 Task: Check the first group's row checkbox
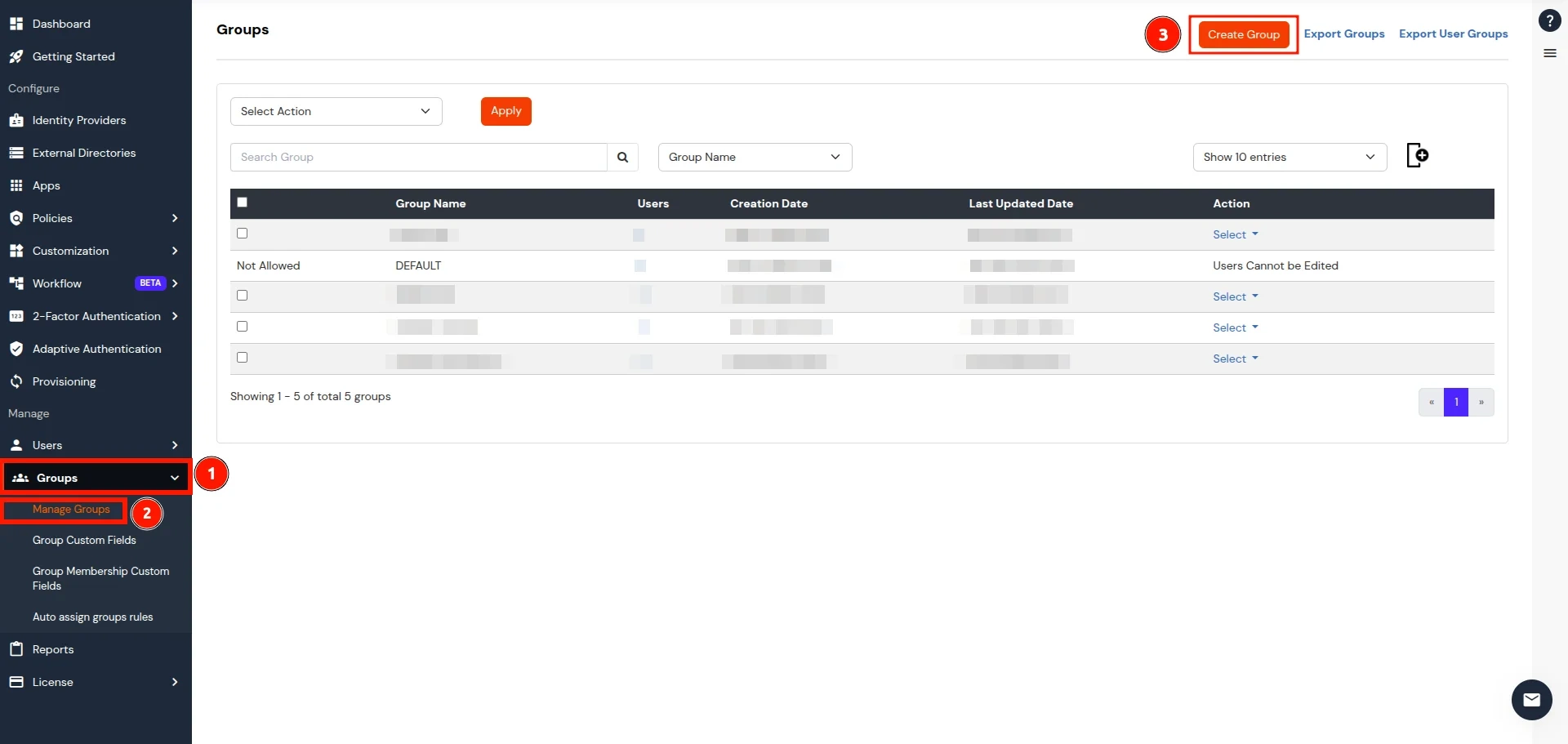point(242,233)
